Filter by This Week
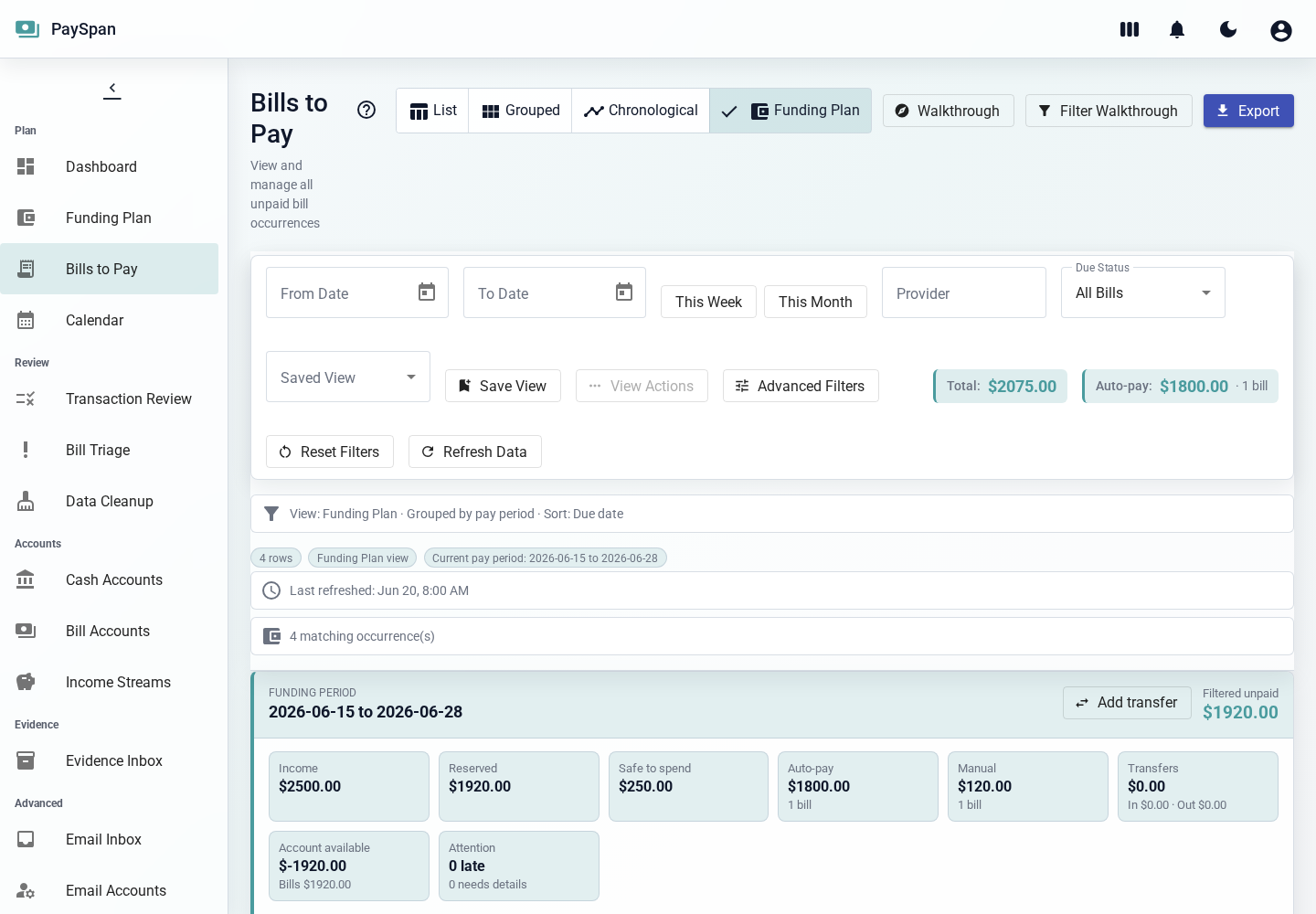Image resolution: width=1316 pixels, height=914 pixels. [x=708, y=302]
